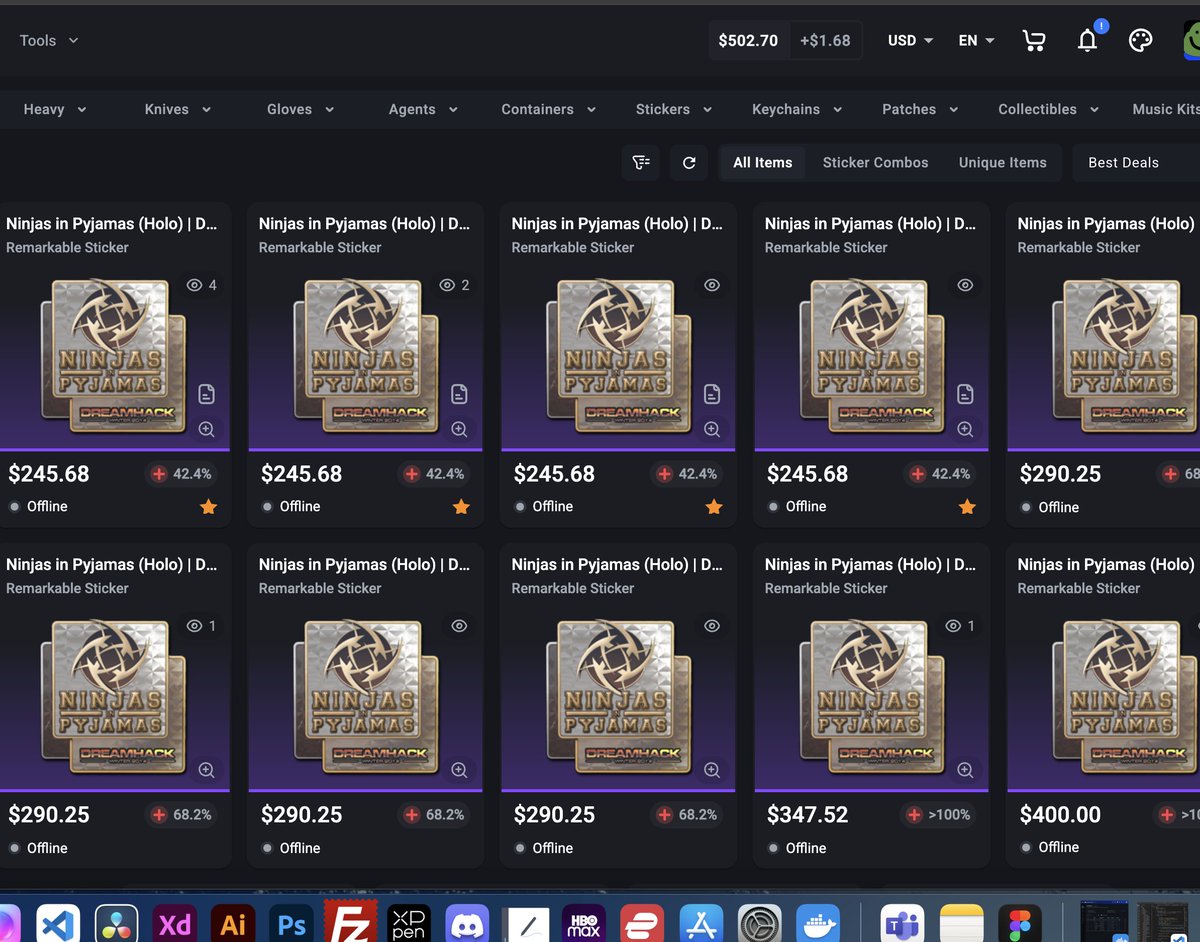Open the filter options panel

pos(641,162)
